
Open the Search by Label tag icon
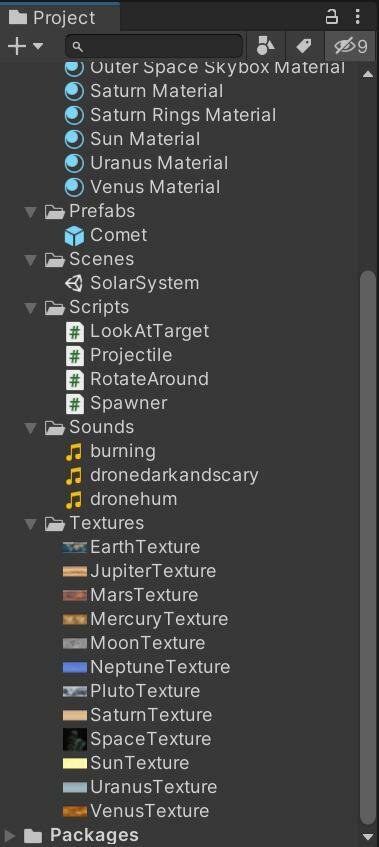point(304,46)
